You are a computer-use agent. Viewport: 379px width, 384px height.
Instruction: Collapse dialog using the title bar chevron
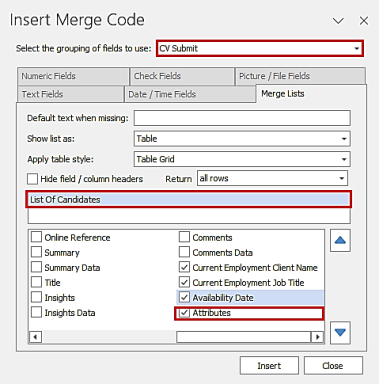(338, 21)
